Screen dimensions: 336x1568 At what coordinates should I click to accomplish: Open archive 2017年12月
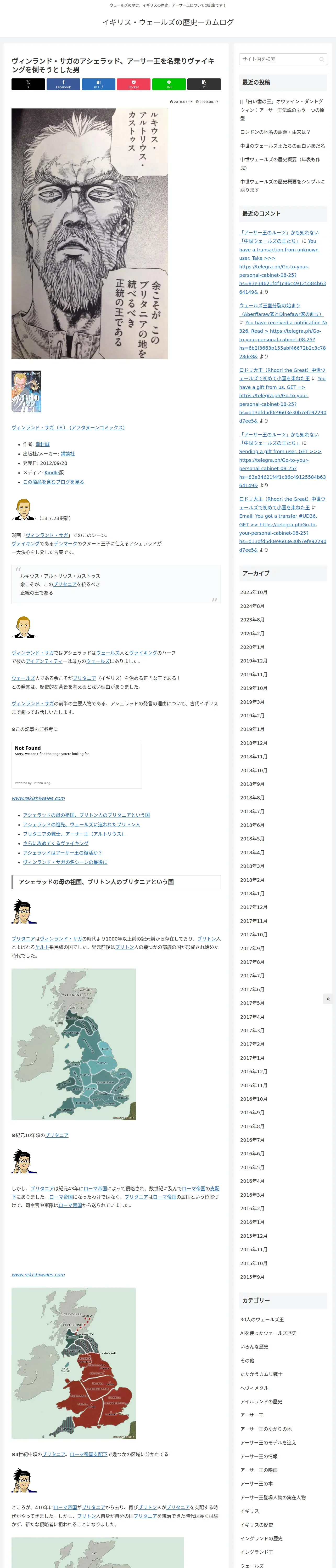pos(254,908)
